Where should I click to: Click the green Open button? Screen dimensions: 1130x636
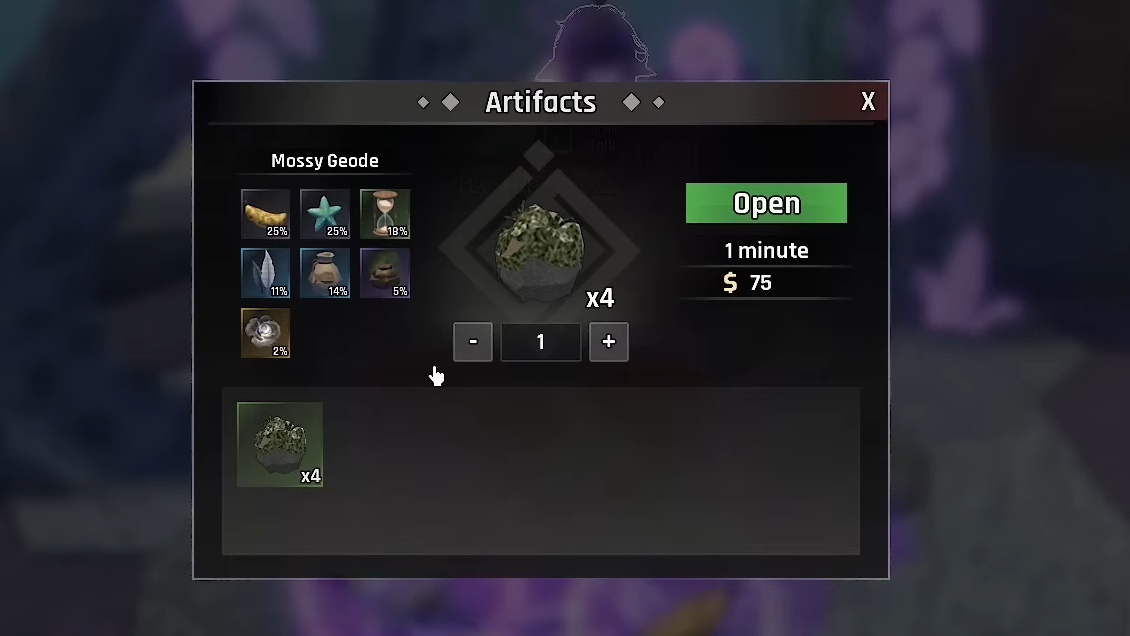[x=766, y=203]
